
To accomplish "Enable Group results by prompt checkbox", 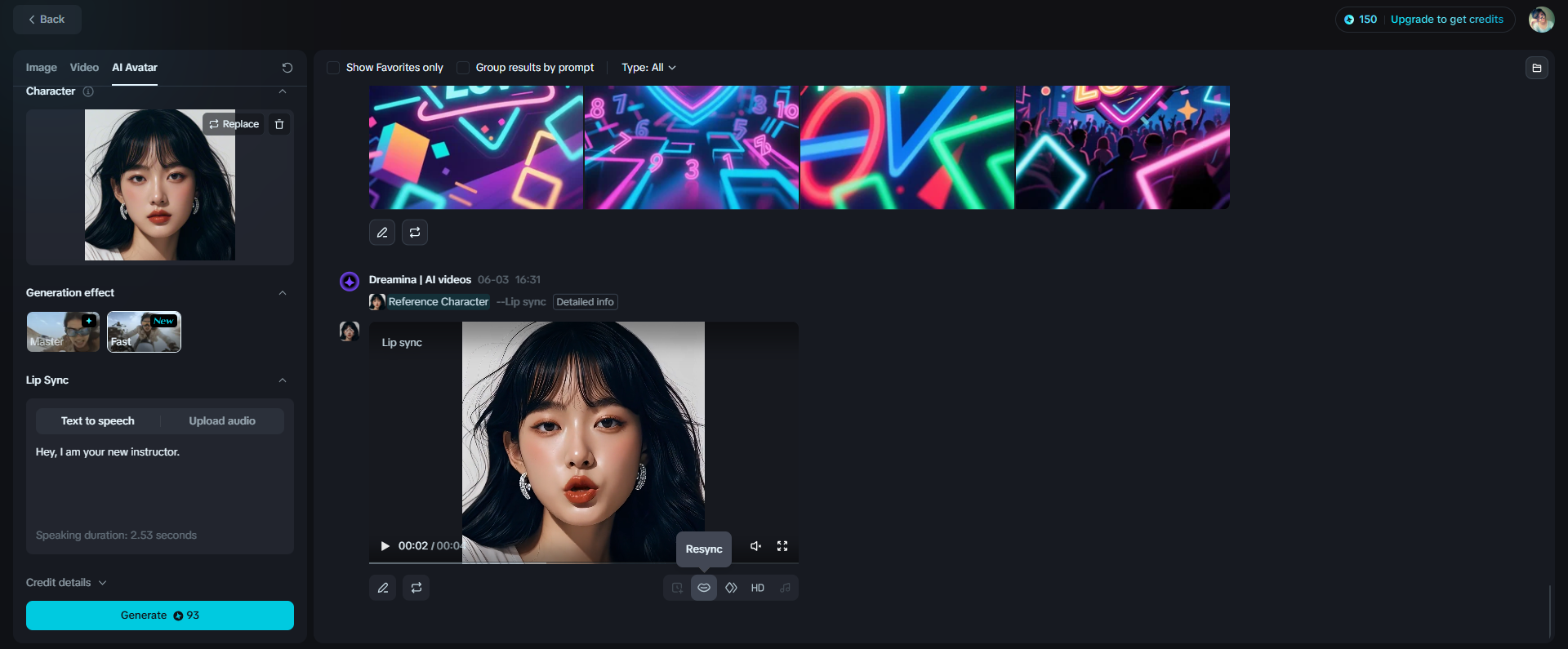I will [x=463, y=68].
